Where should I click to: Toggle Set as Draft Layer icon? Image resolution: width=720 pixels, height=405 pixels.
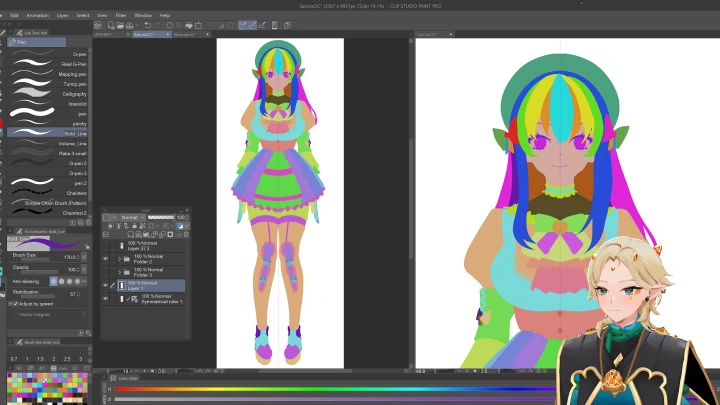pos(126,226)
